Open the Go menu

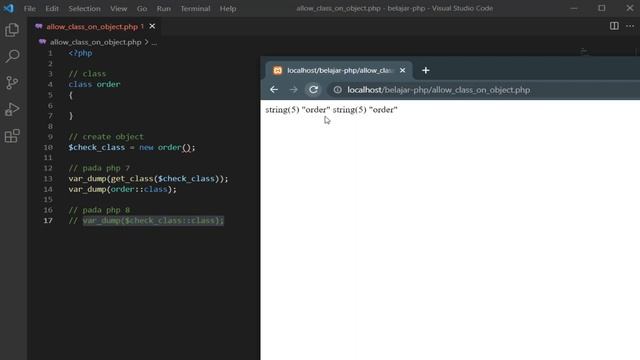(x=142, y=9)
